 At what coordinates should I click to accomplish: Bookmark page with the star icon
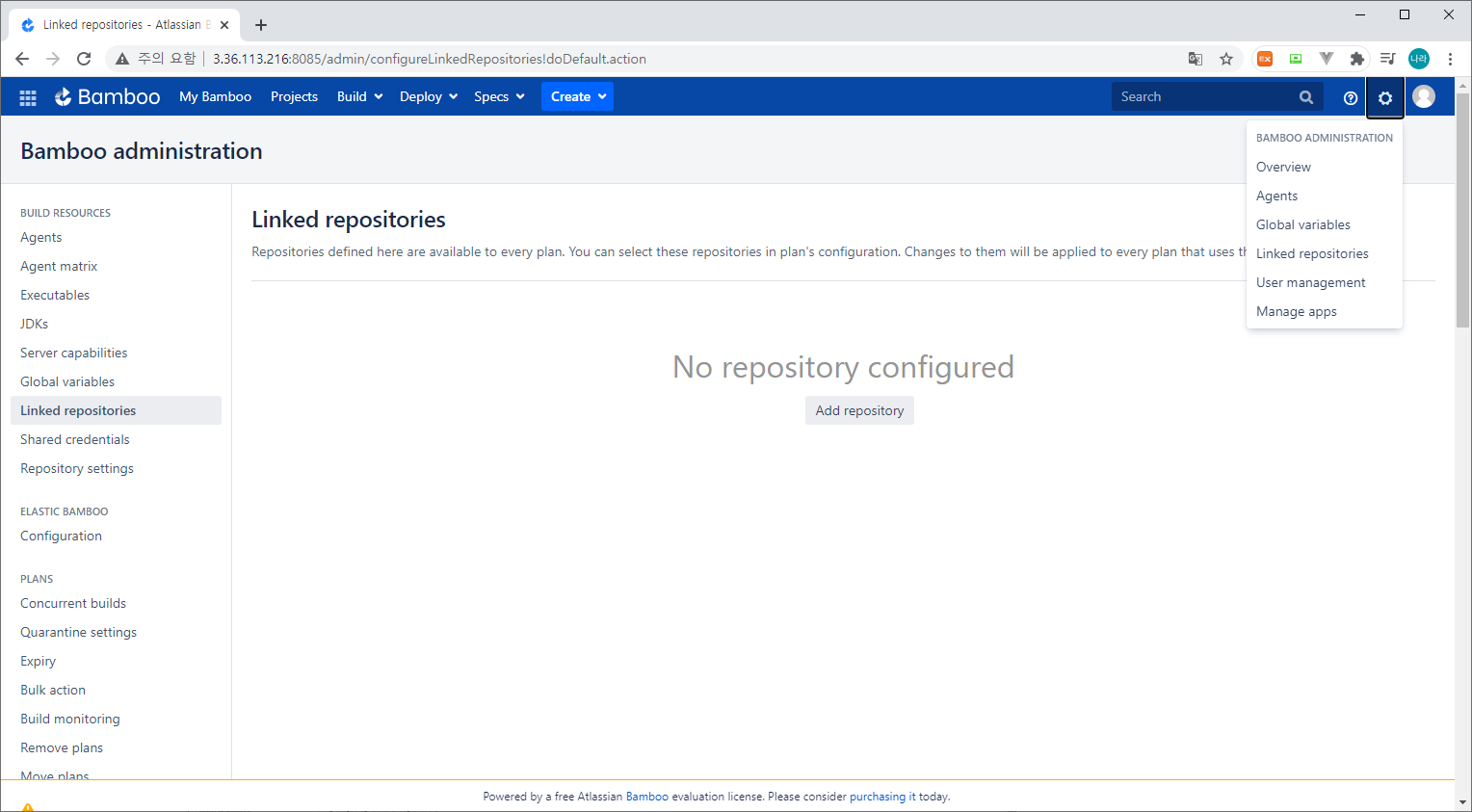pyautogui.click(x=1226, y=59)
